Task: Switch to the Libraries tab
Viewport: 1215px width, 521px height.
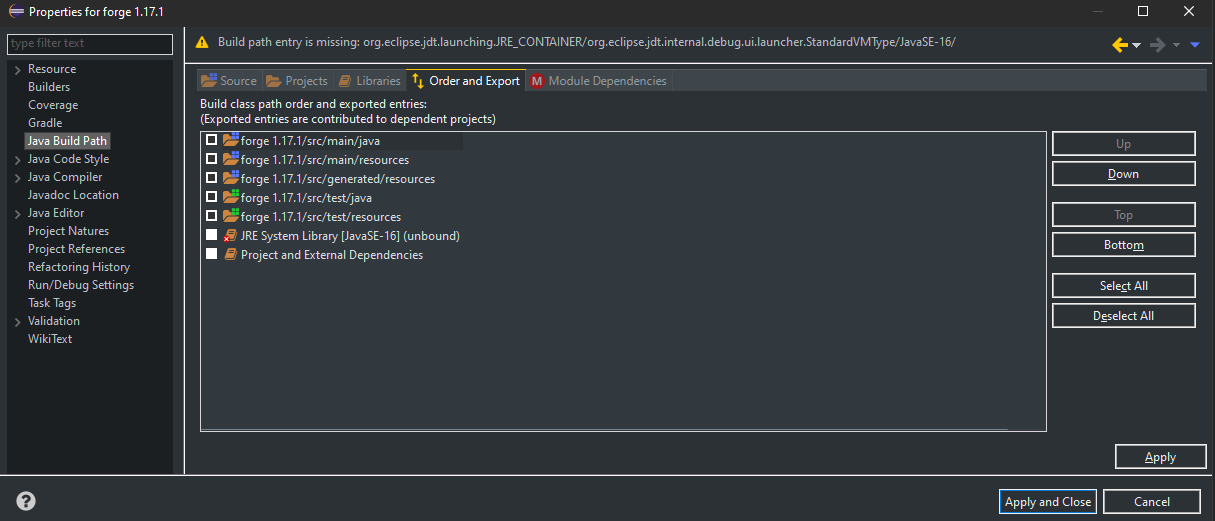Action: (370, 81)
